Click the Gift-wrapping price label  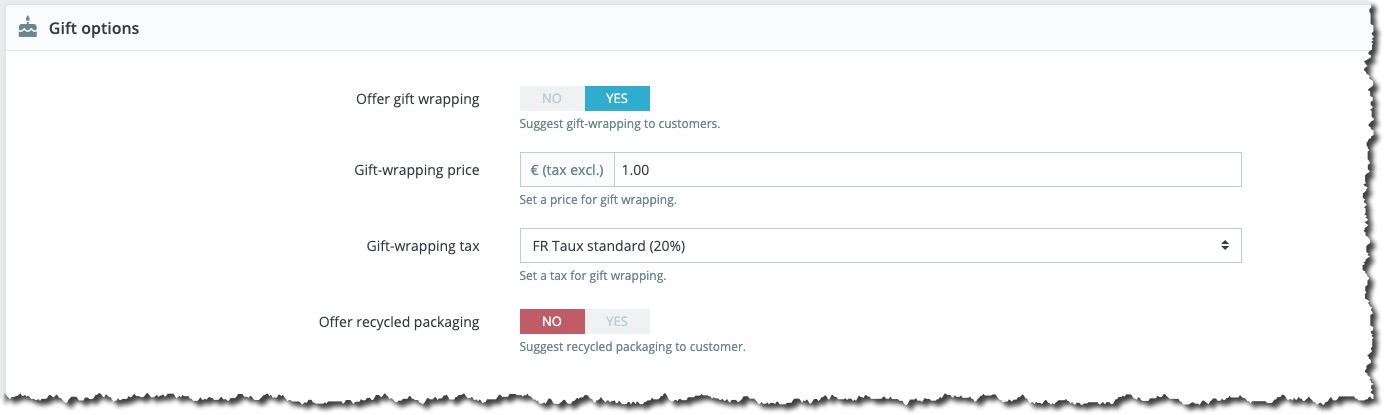click(x=417, y=170)
